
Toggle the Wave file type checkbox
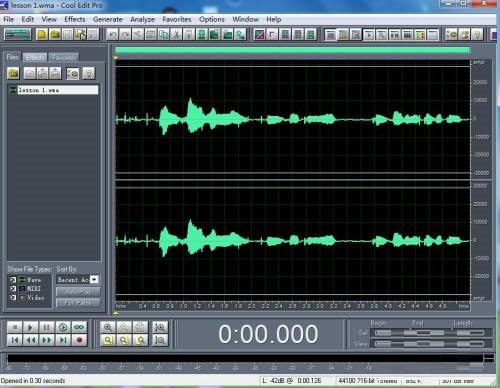13,280
